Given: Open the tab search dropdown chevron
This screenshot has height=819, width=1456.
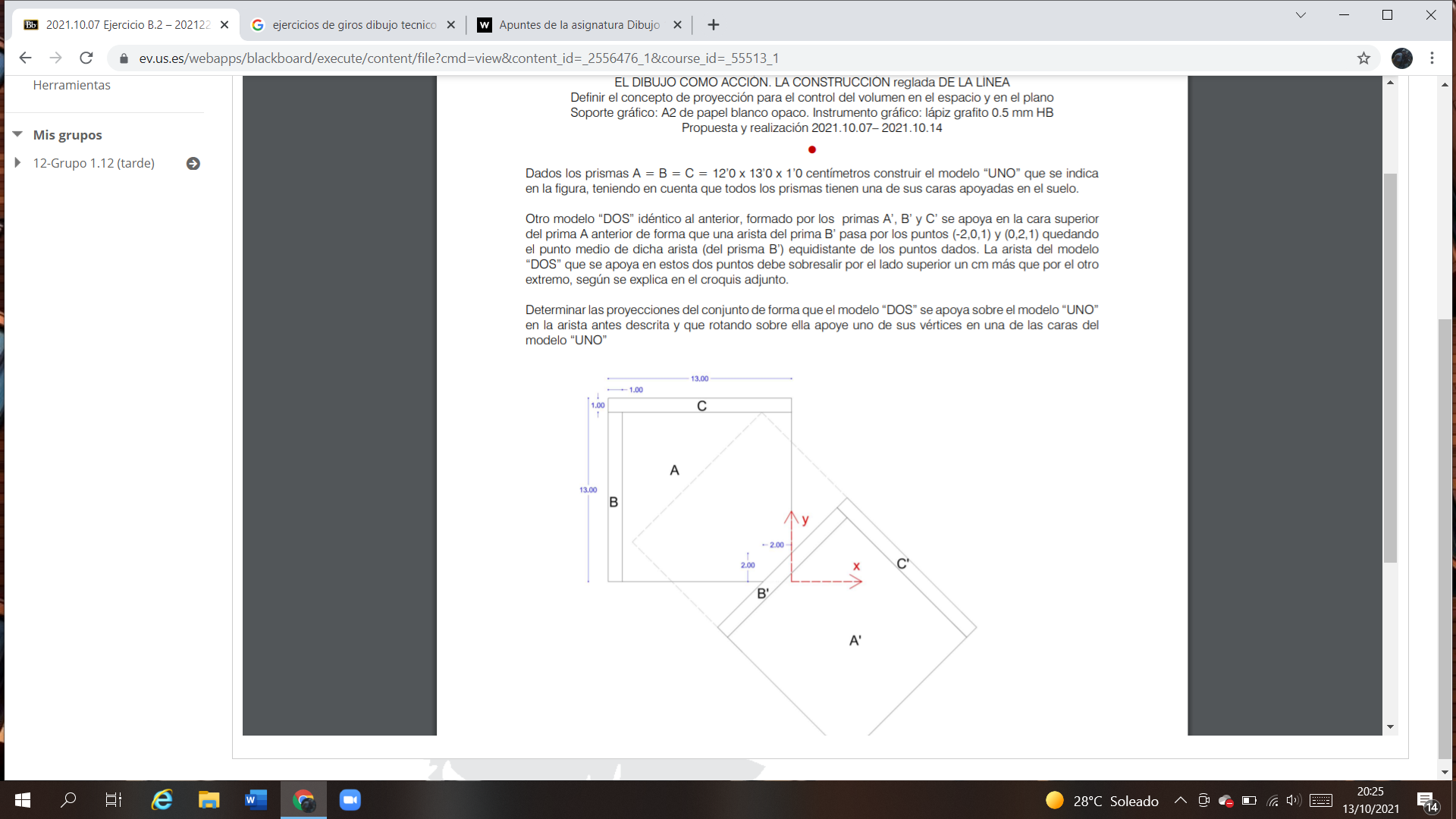Looking at the screenshot, I should pyautogui.click(x=1301, y=15).
